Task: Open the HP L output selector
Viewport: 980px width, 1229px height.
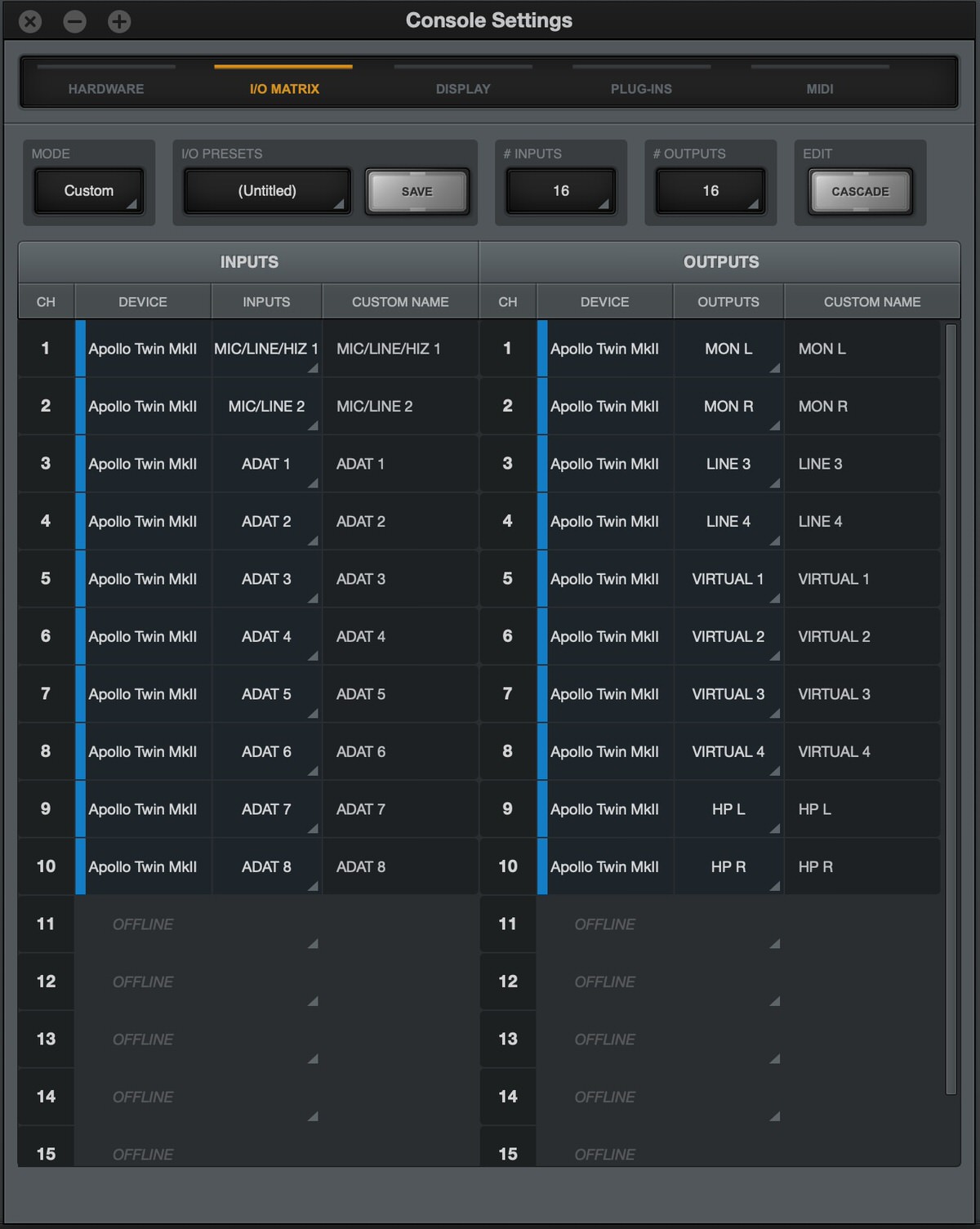Action: coord(728,809)
